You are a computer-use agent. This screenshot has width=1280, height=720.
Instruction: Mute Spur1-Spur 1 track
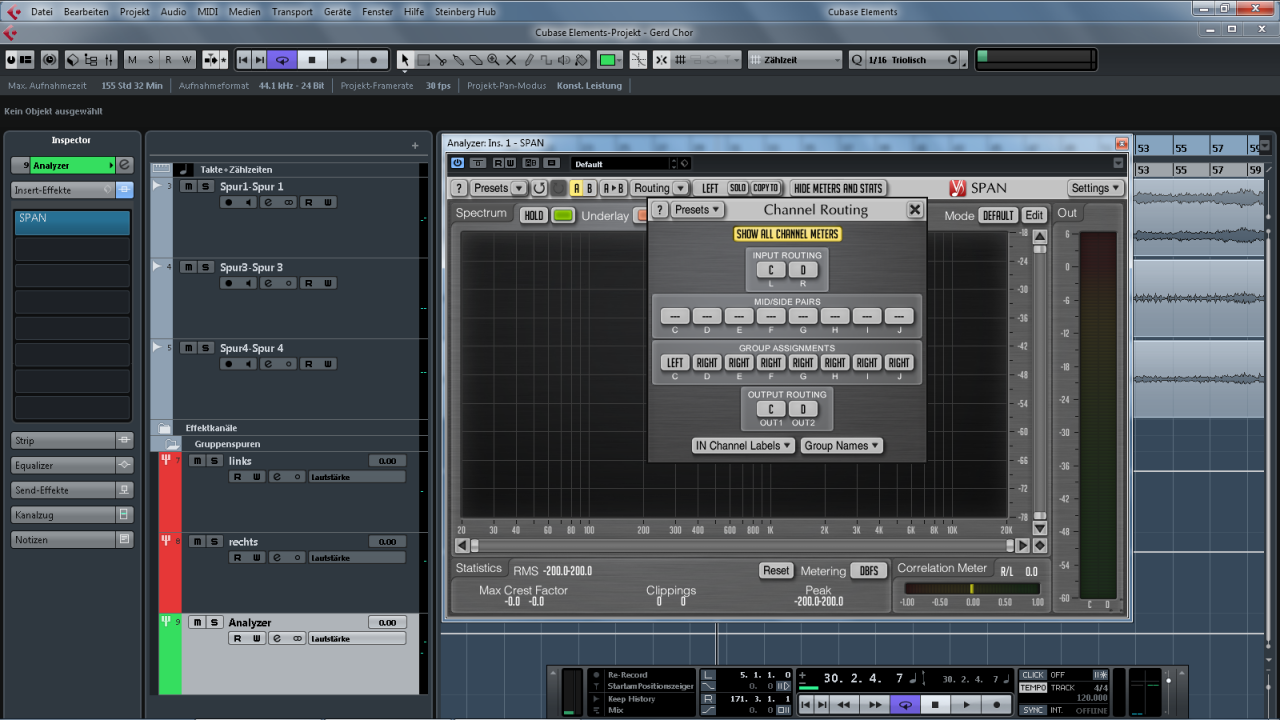pyautogui.click(x=188, y=186)
